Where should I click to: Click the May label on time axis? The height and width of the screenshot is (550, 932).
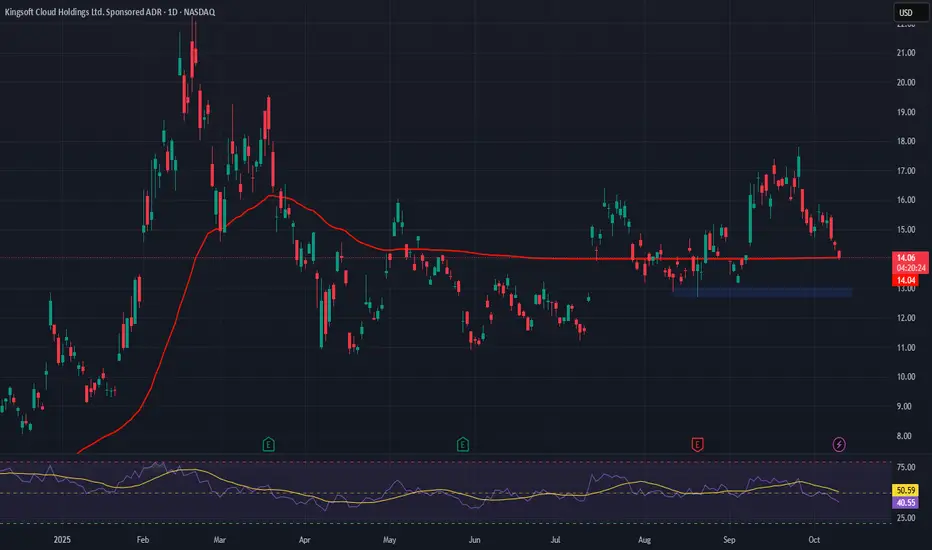click(x=389, y=540)
